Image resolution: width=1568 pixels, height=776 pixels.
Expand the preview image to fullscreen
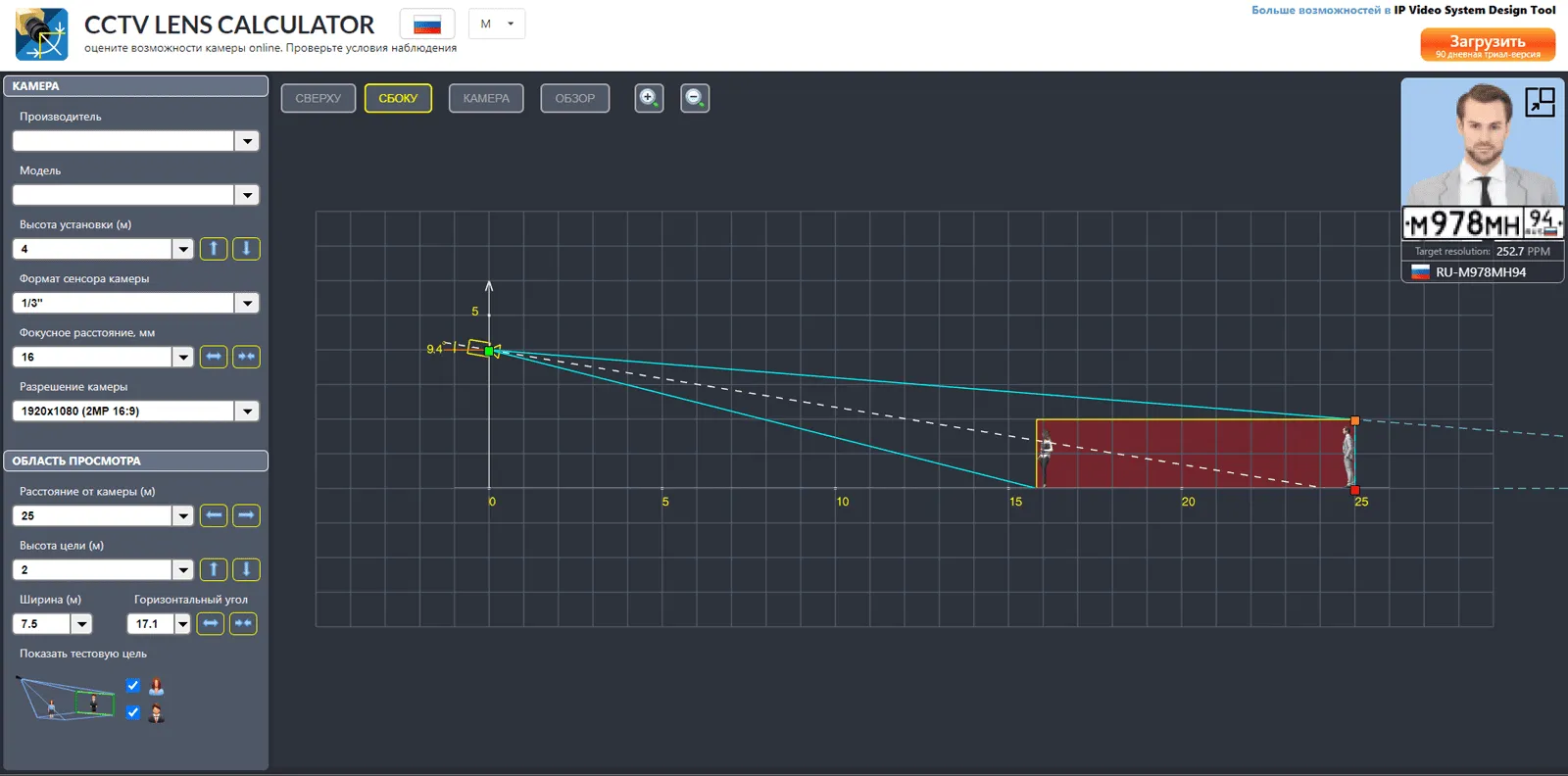click(x=1541, y=102)
